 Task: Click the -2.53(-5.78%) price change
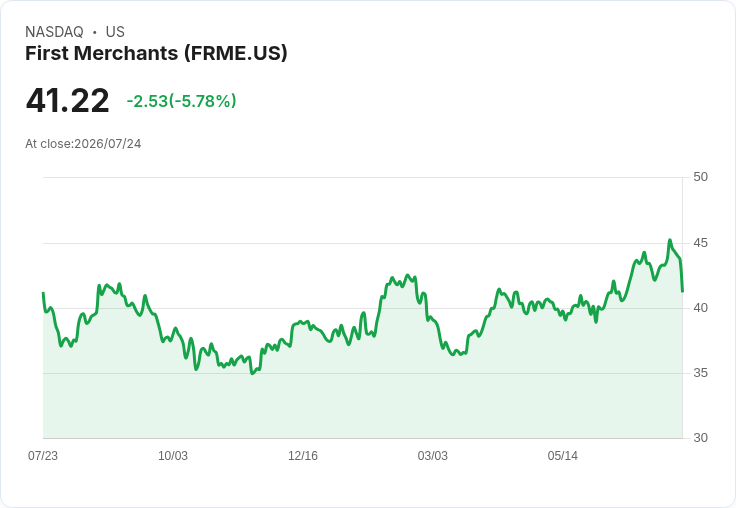(182, 101)
